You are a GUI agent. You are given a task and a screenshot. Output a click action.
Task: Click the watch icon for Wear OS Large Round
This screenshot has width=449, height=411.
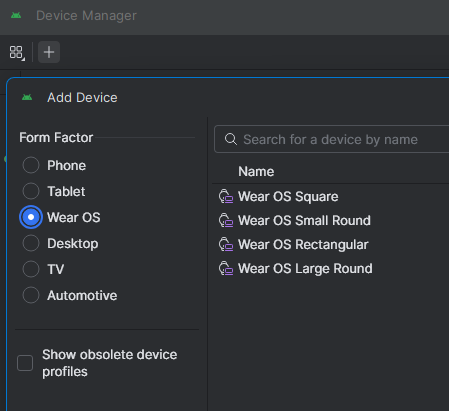coord(226,268)
